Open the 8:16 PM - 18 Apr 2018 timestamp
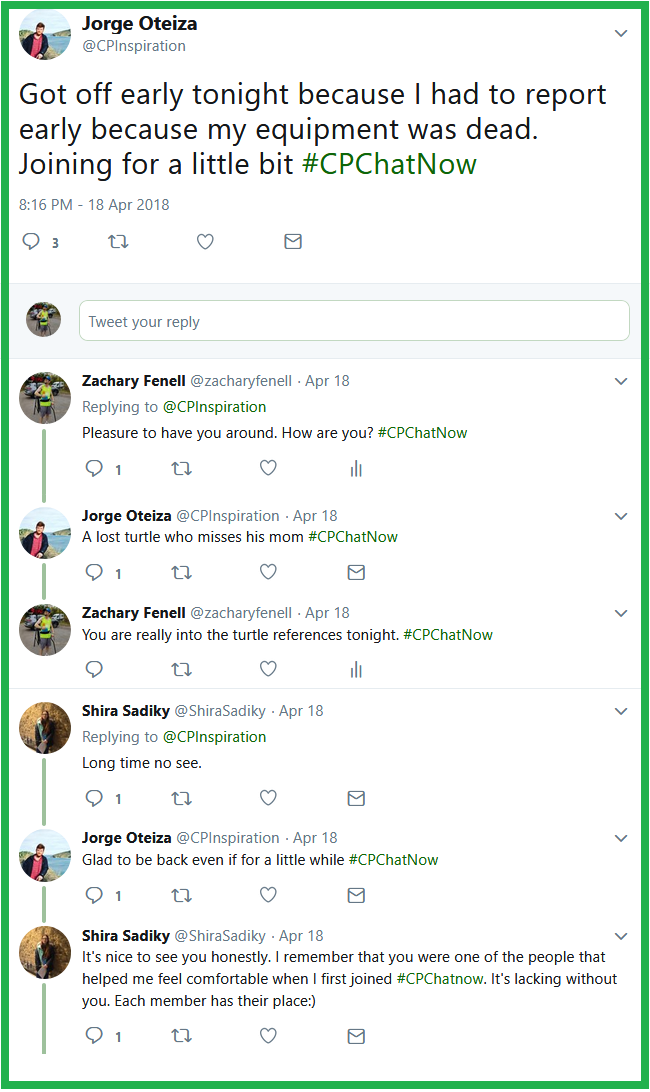Image resolution: width=650 pixels, height=1092 pixels. pyautogui.click(x=94, y=205)
